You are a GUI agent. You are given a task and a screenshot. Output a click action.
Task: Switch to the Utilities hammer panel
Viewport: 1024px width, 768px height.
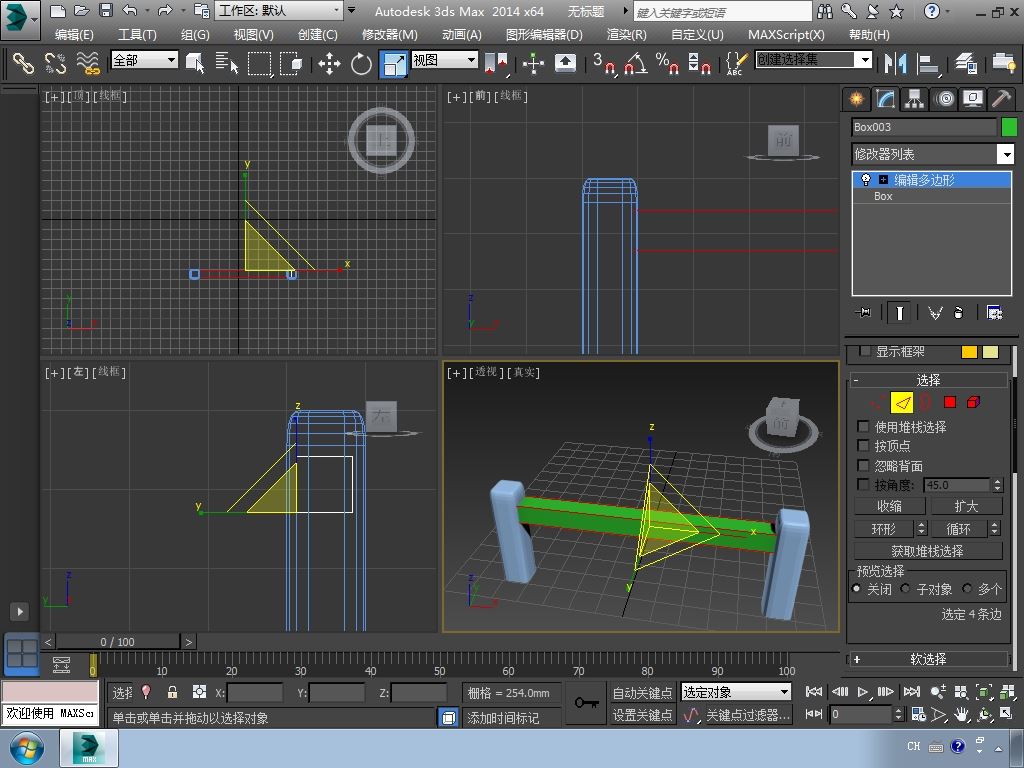(1001, 99)
